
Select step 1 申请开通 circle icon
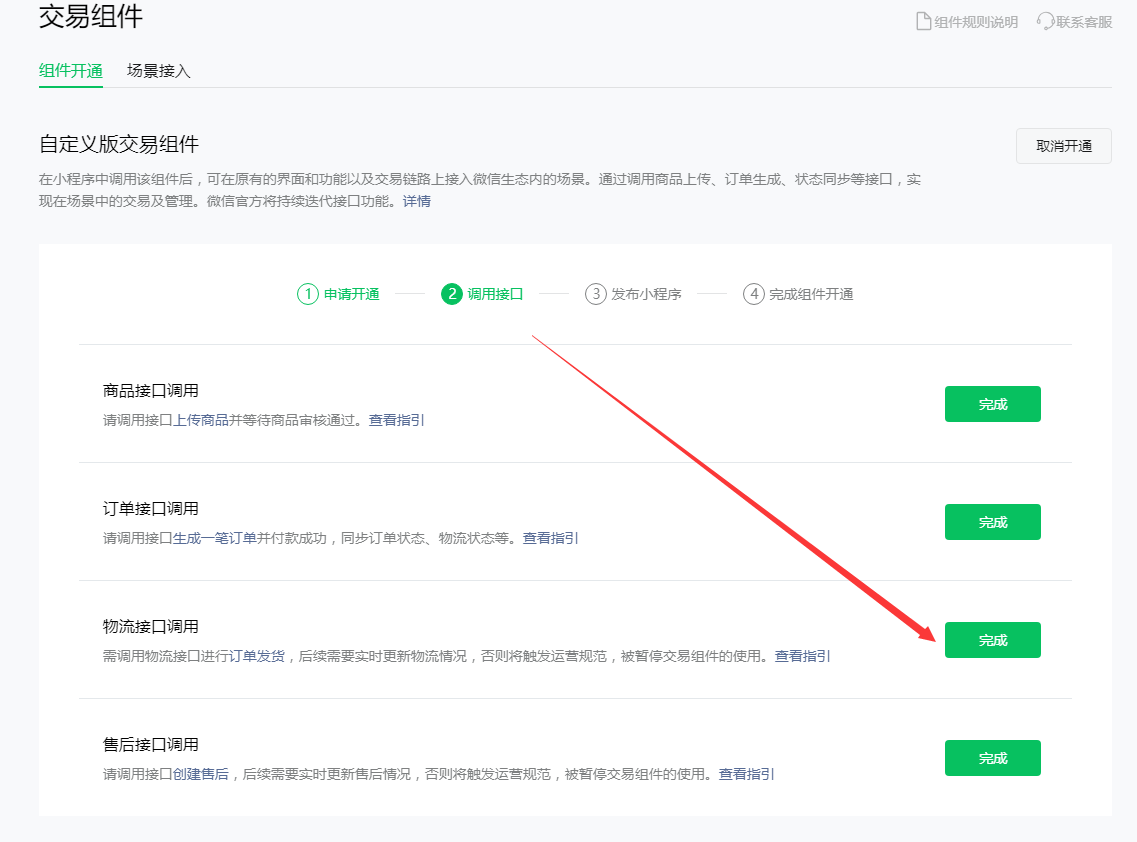point(307,294)
